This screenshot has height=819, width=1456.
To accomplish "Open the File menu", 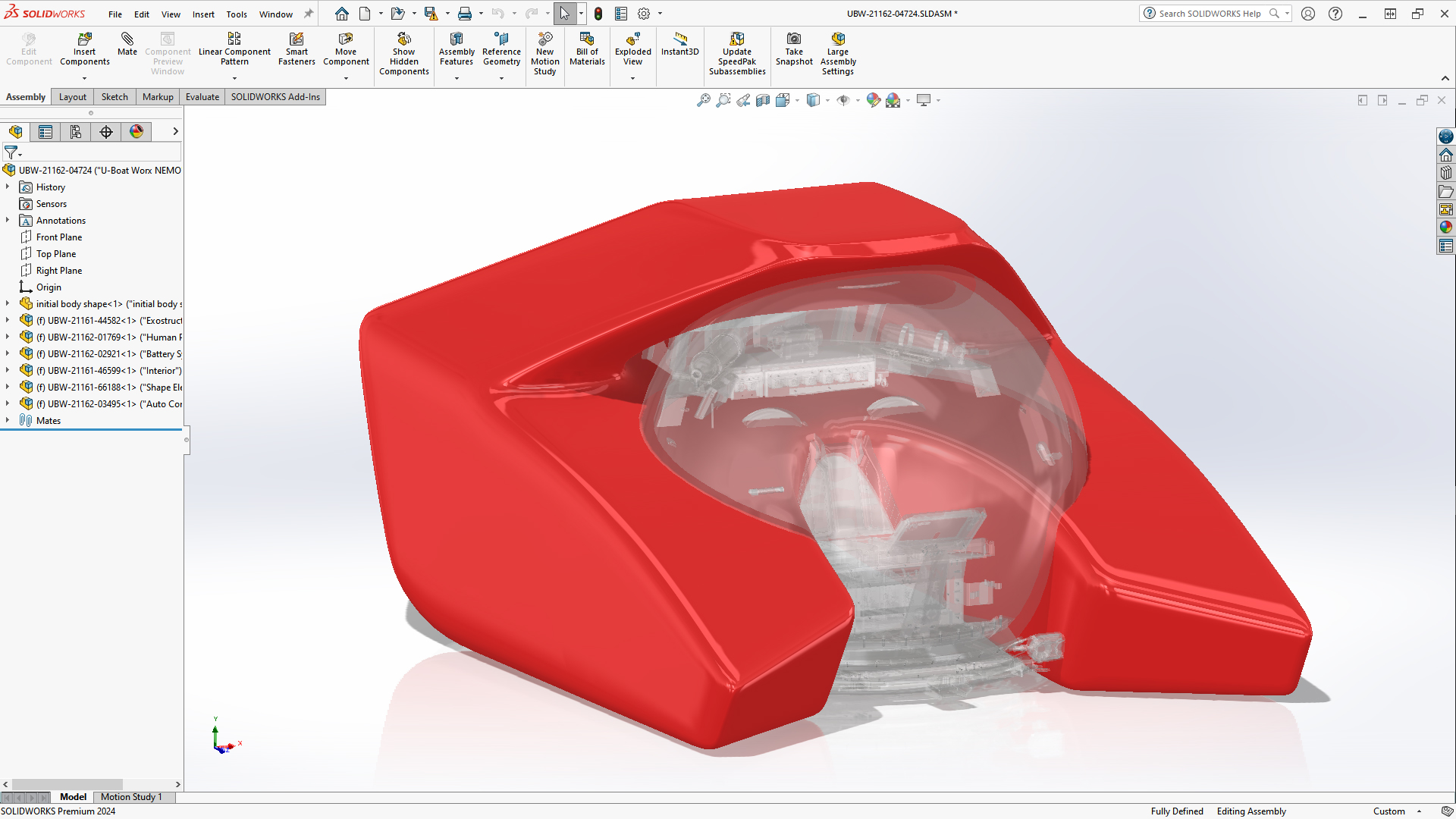I will coord(115,14).
